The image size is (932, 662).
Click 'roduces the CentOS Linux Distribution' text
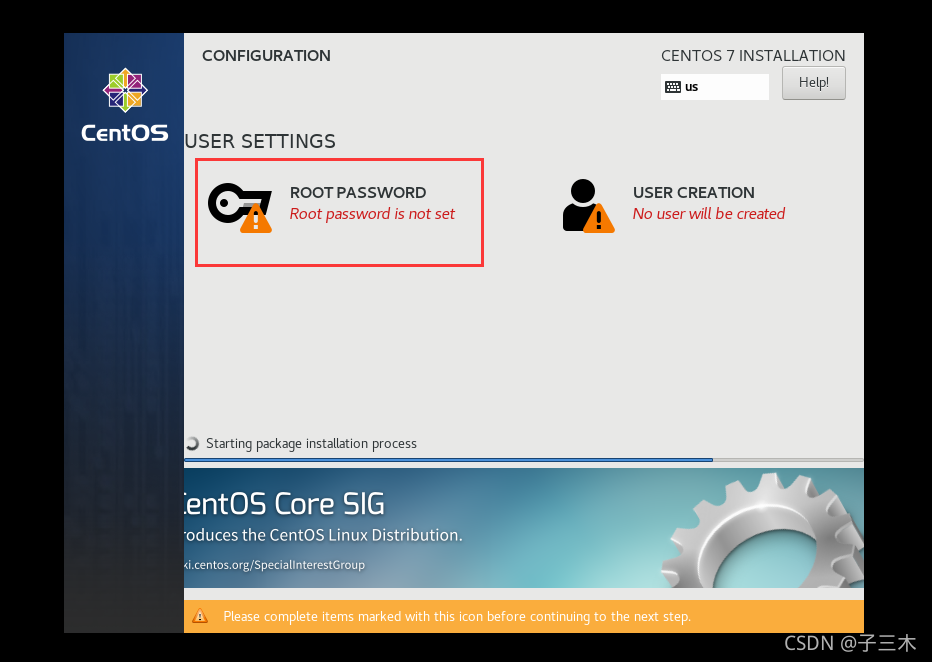click(323, 535)
